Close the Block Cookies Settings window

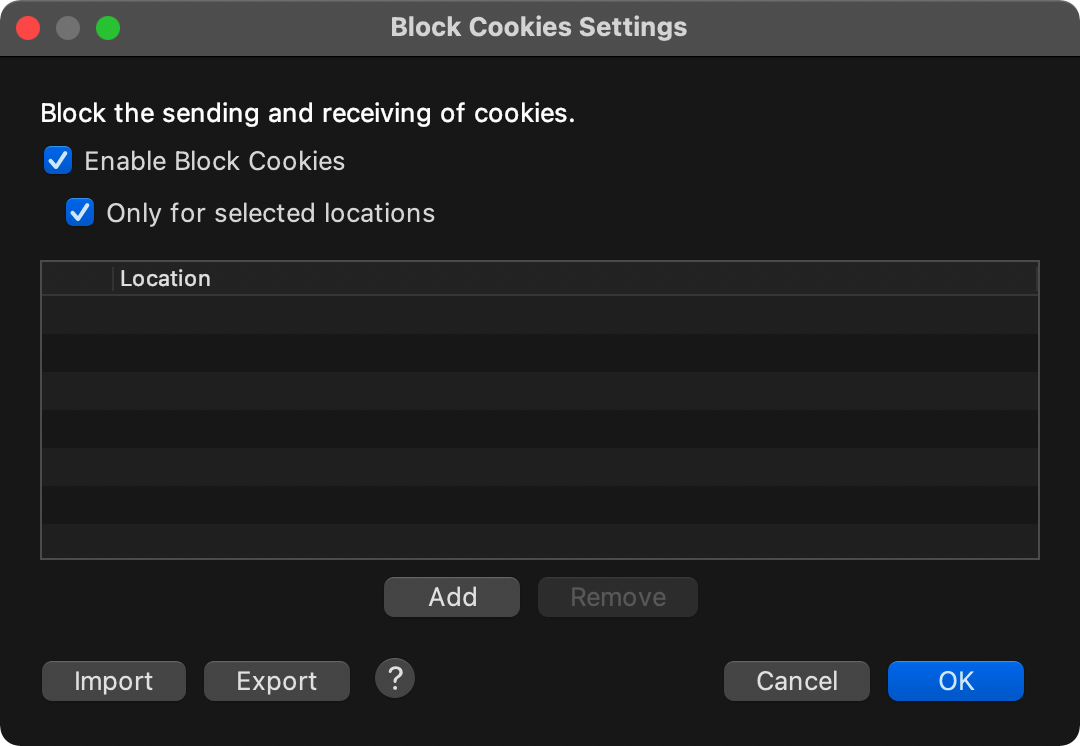28,28
